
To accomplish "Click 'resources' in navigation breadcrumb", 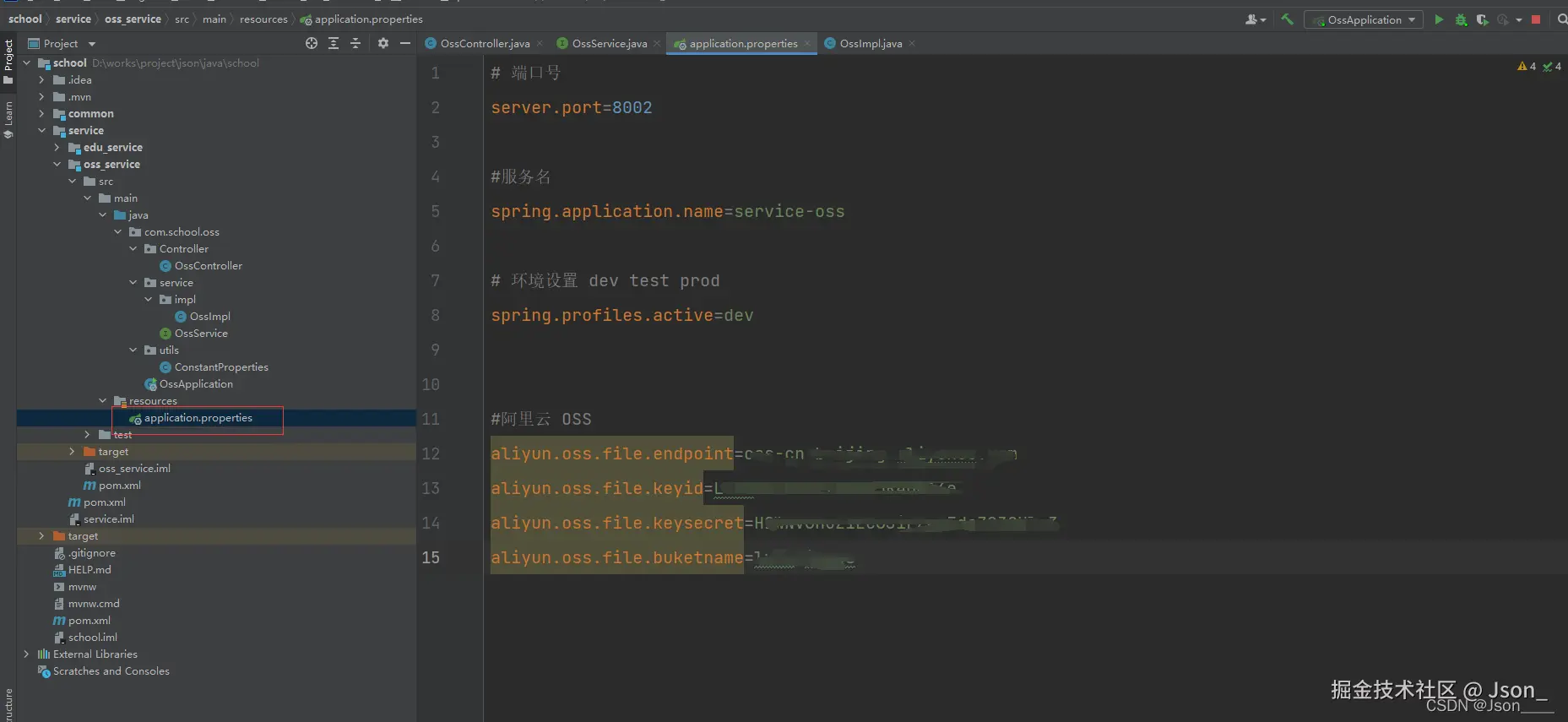I will (x=263, y=19).
